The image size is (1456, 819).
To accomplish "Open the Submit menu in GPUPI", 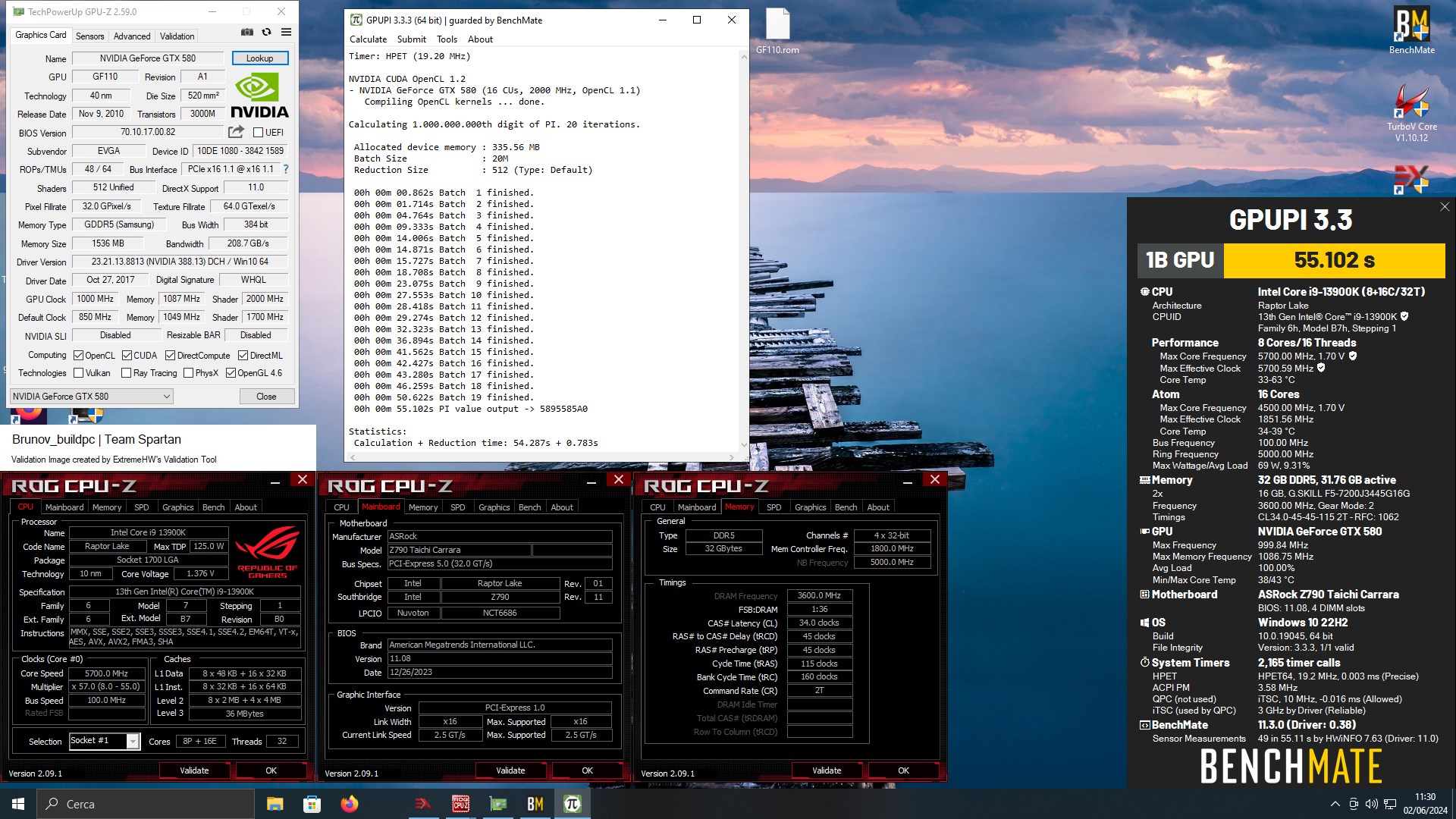I will click(x=412, y=39).
